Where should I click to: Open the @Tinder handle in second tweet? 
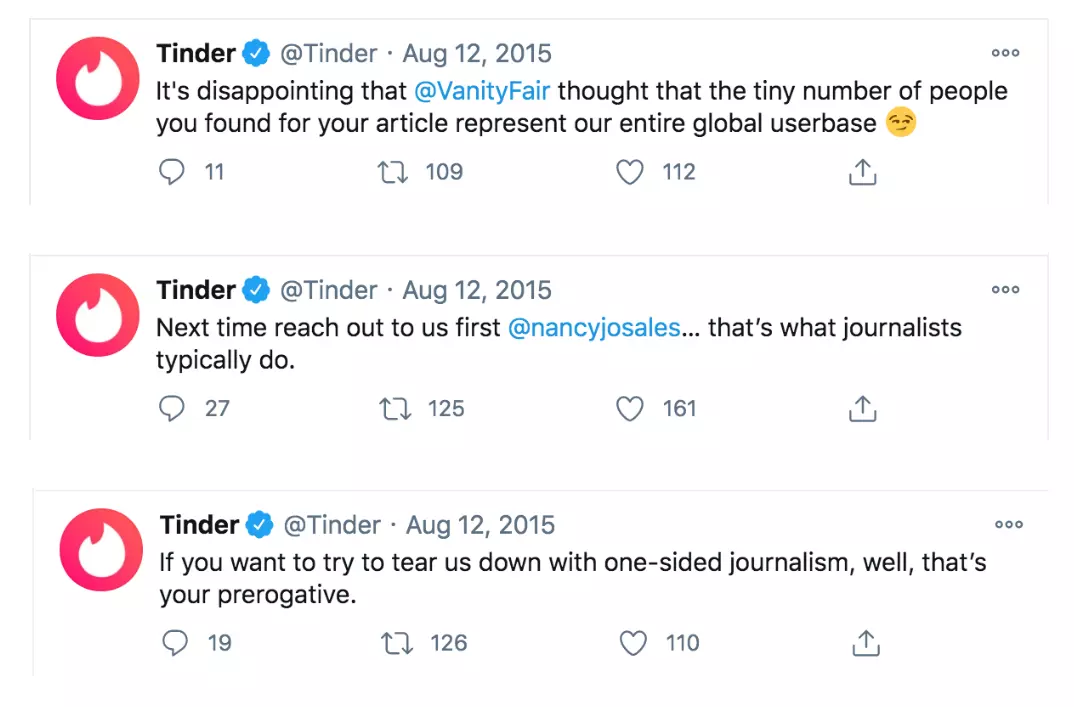coord(329,290)
